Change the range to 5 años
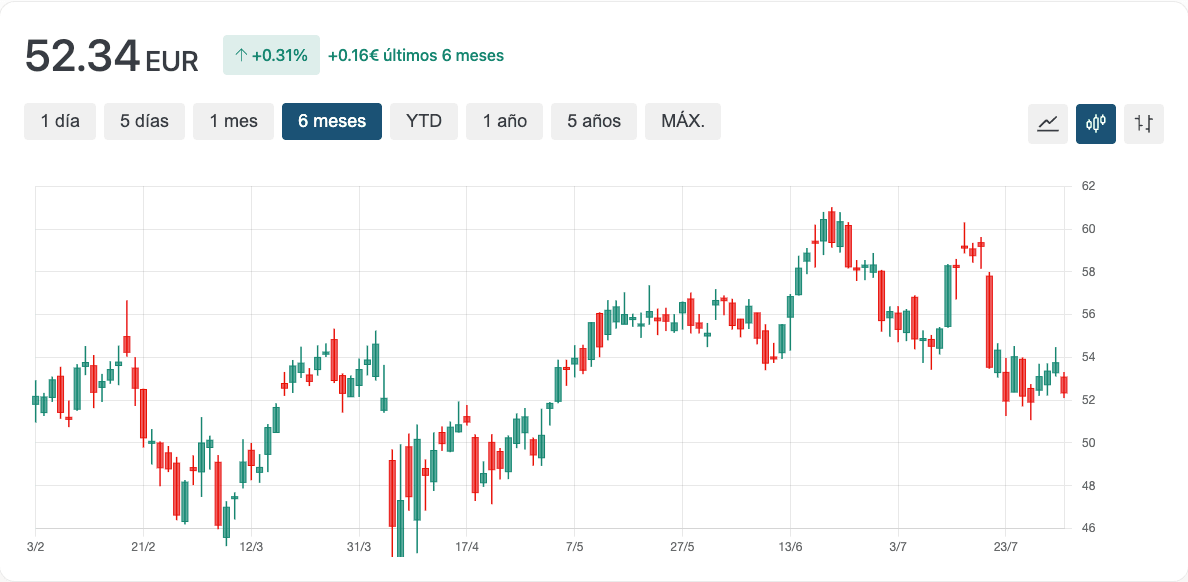Screen dimensions: 1188x582 [x=594, y=121]
